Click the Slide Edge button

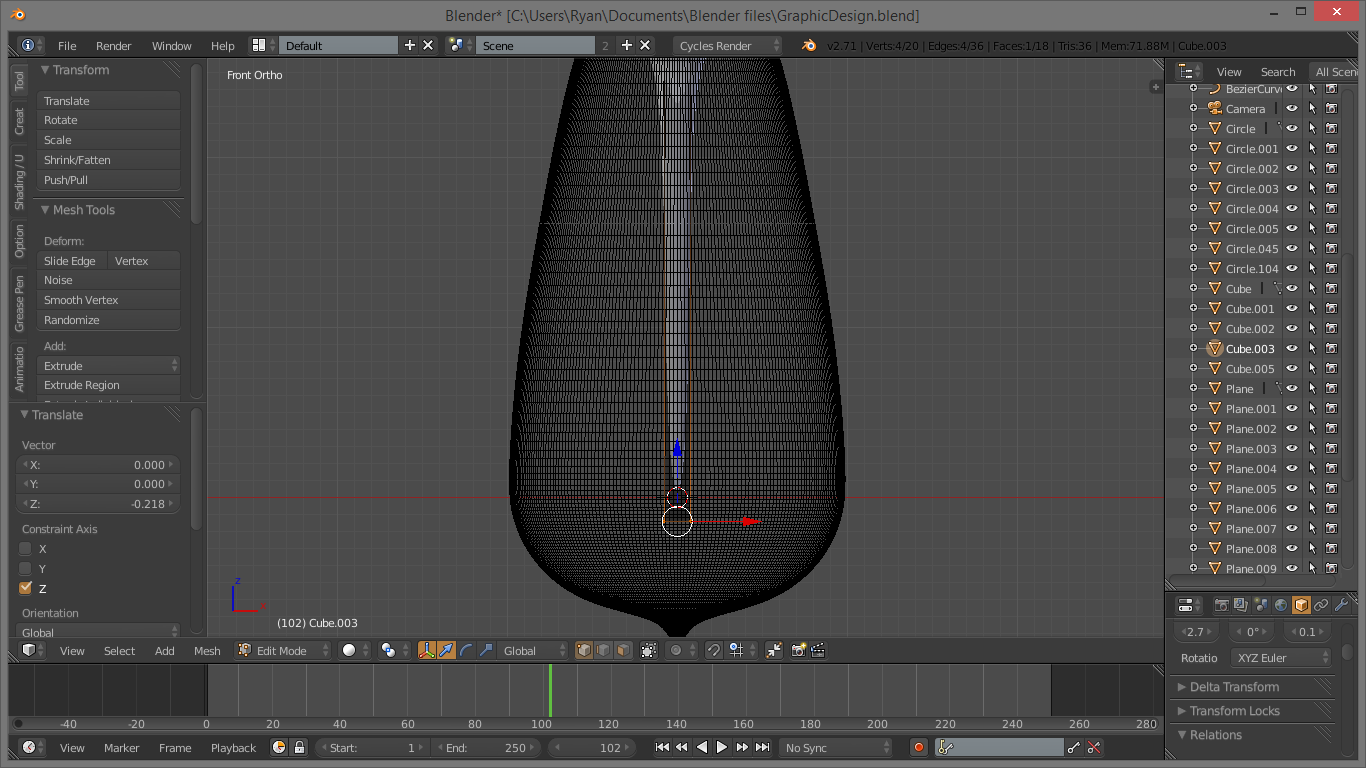point(73,260)
